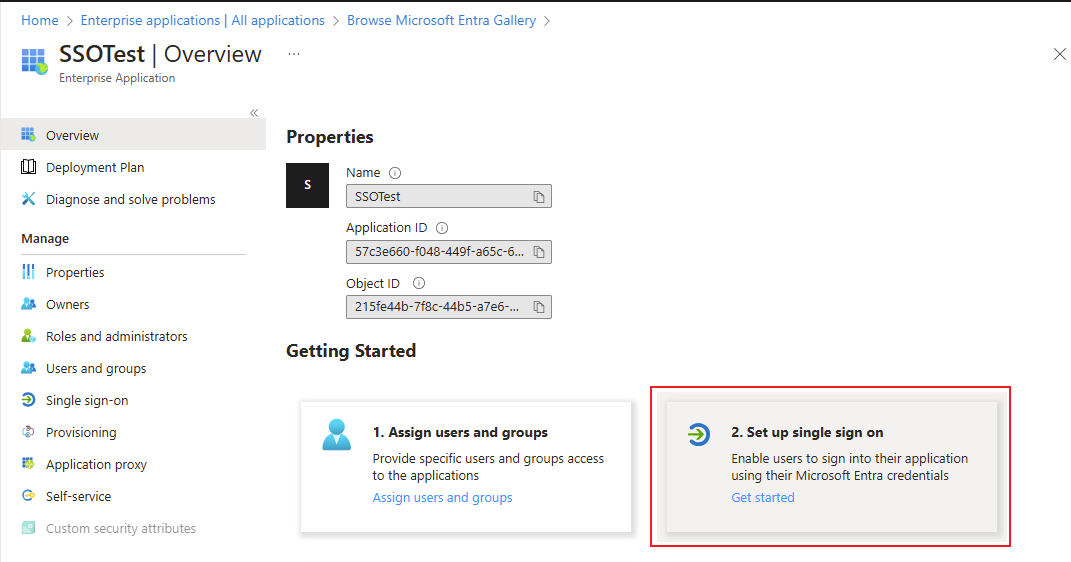Screen dimensions: 1071x562
Task: Copy the Object ID to clipboard
Action: [x=539, y=307]
